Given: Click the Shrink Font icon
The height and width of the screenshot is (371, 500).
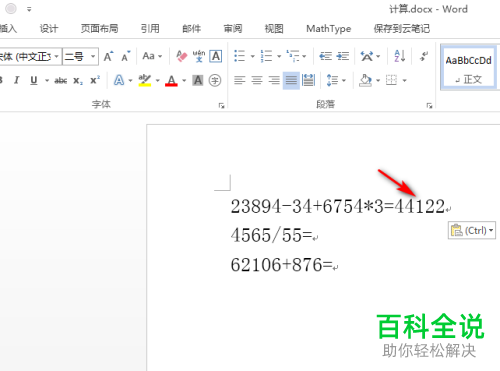Looking at the screenshot, I should (x=126, y=56).
